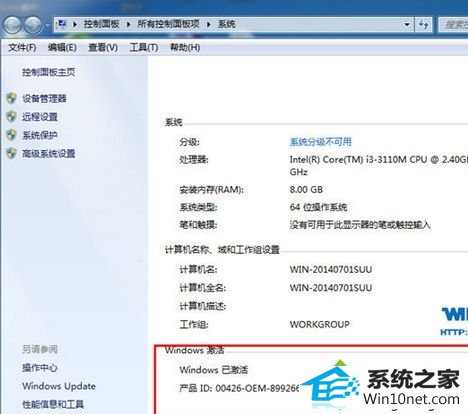The width and height of the screenshot is (468, 414).
Task: Open the 编辑(E) menu
Action: click(62, 48)
